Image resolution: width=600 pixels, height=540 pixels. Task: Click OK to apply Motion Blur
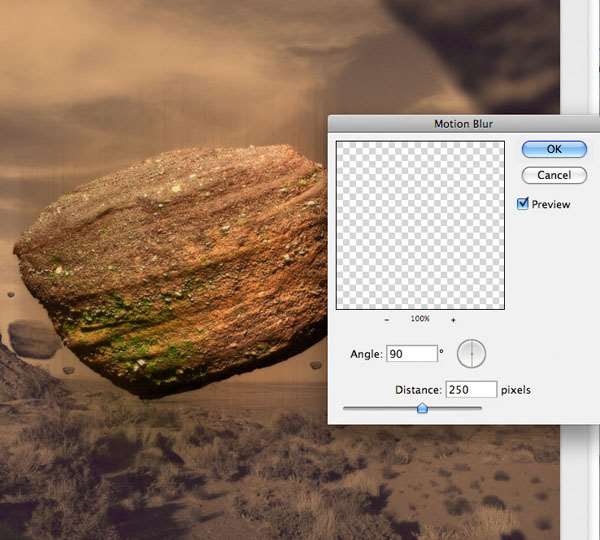(x=553, y=149)
